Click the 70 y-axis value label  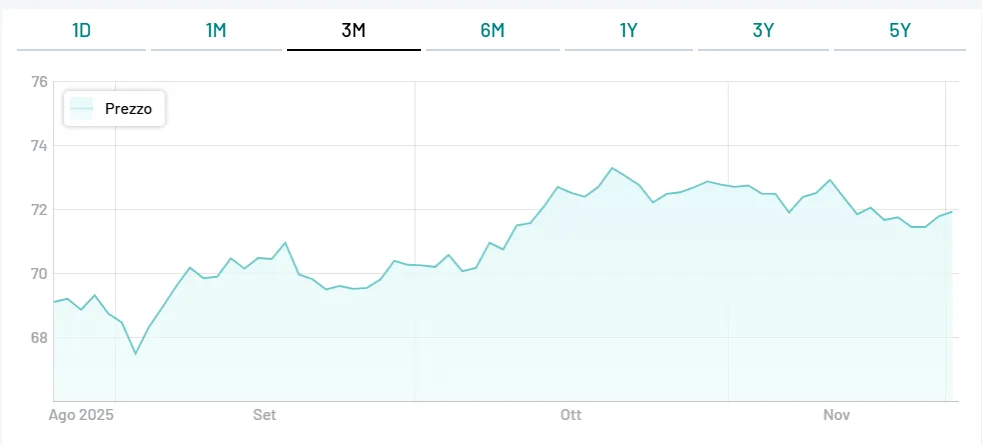tap(39, 274)
